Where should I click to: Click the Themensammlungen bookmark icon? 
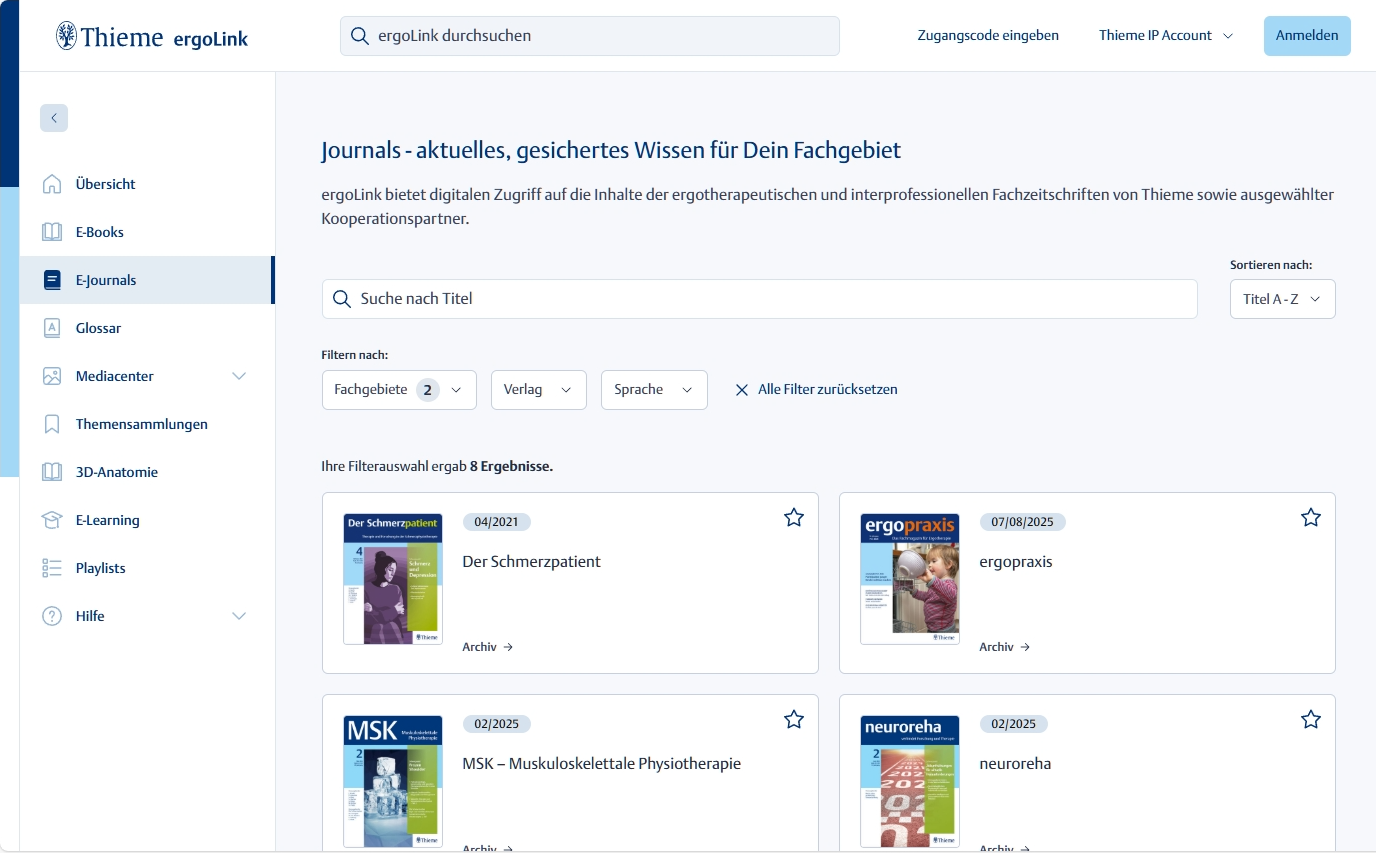coord(52,424)
